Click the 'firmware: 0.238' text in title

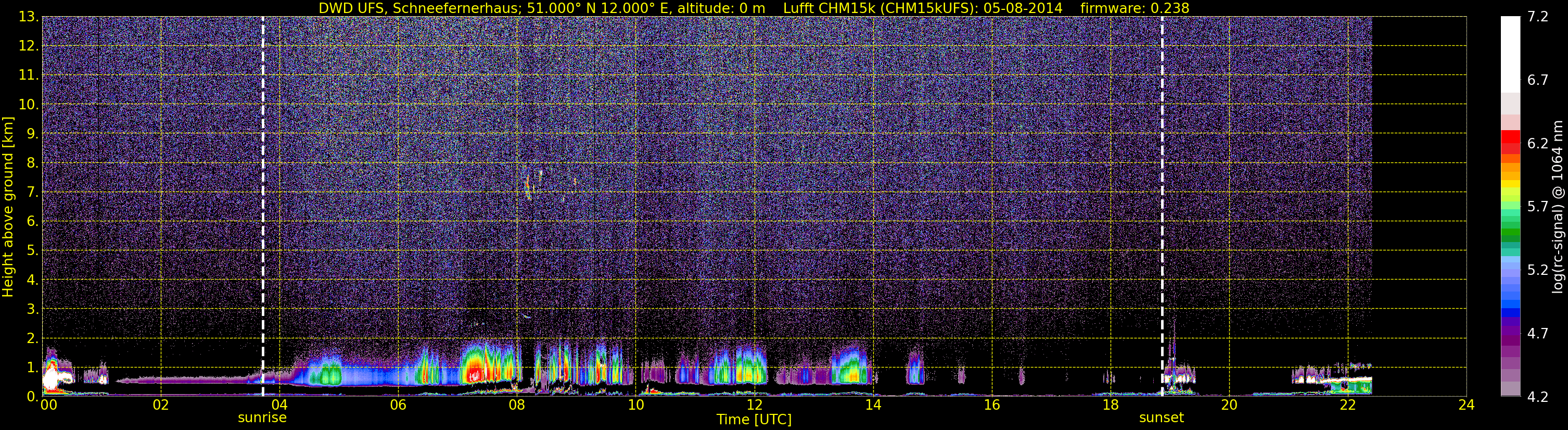[1134, 8]
